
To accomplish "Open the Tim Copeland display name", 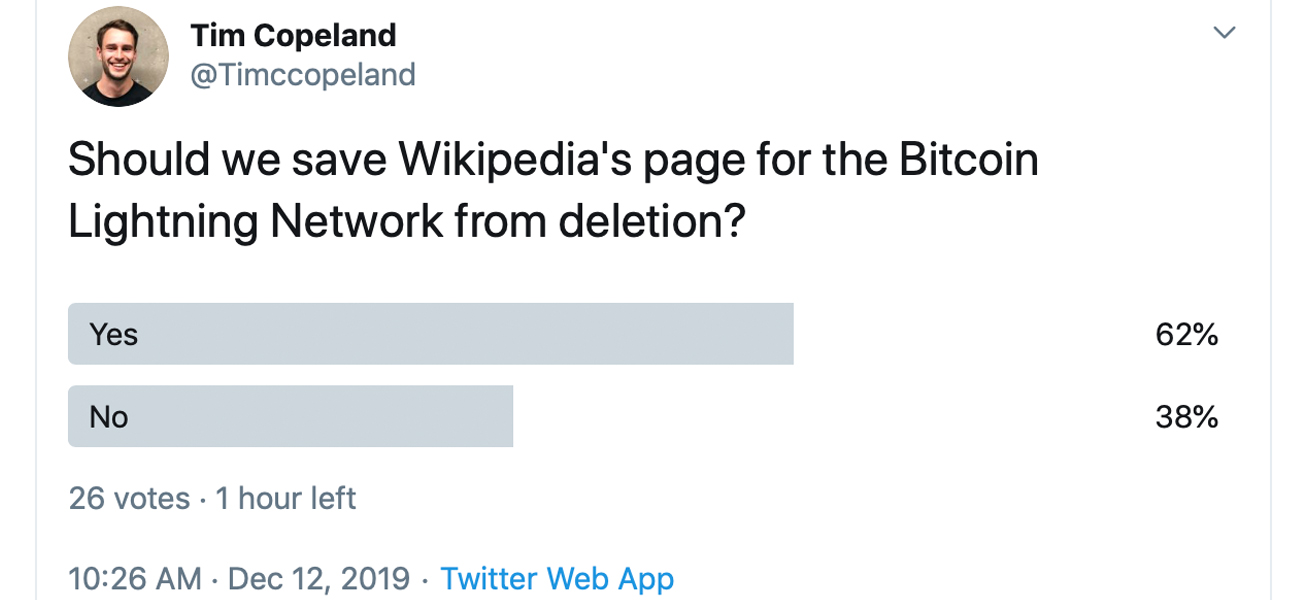I will [293, 36].
